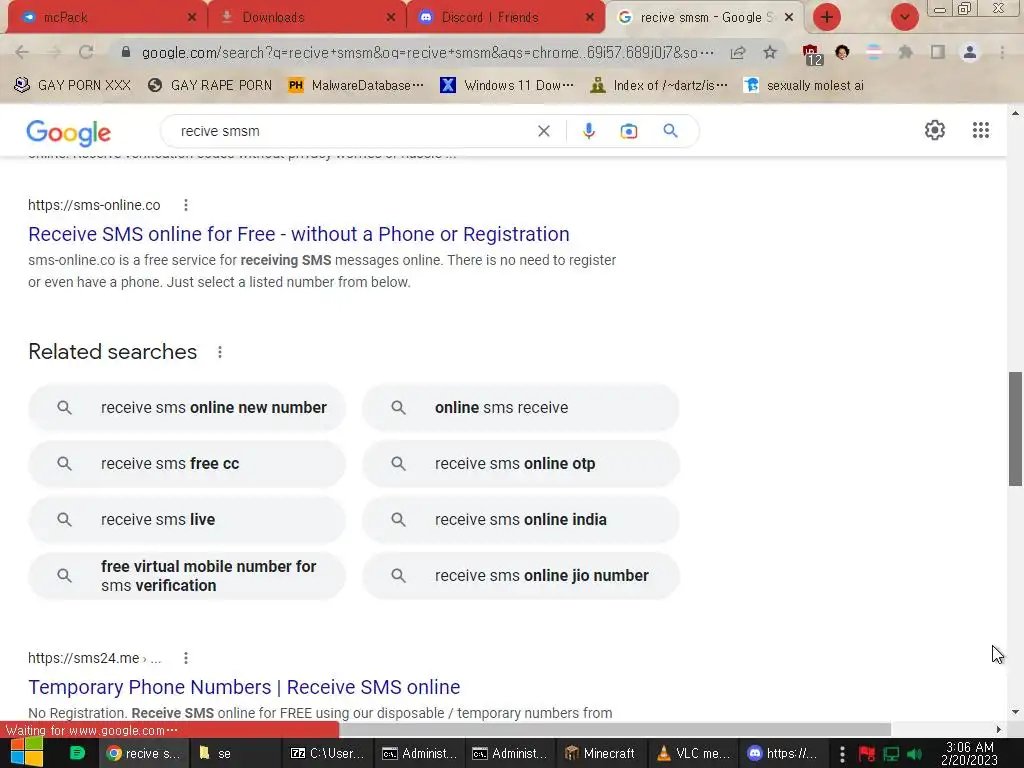Image resolution: width=1024 pixels, height=768 pixels.
Task: Click the horizontal scrollbar right arrow
Action: coord(999,729)
